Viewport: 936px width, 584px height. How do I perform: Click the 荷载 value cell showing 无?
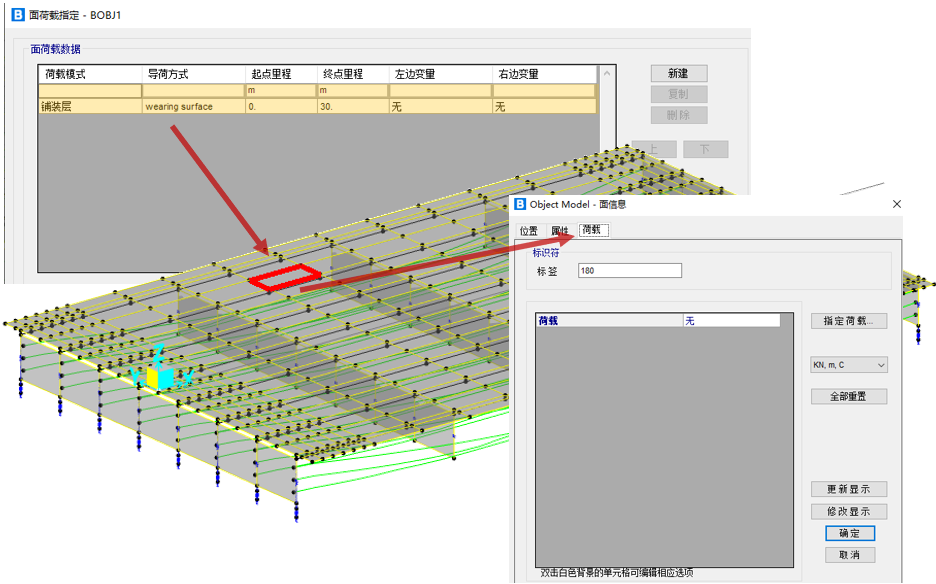pos(730,320)
